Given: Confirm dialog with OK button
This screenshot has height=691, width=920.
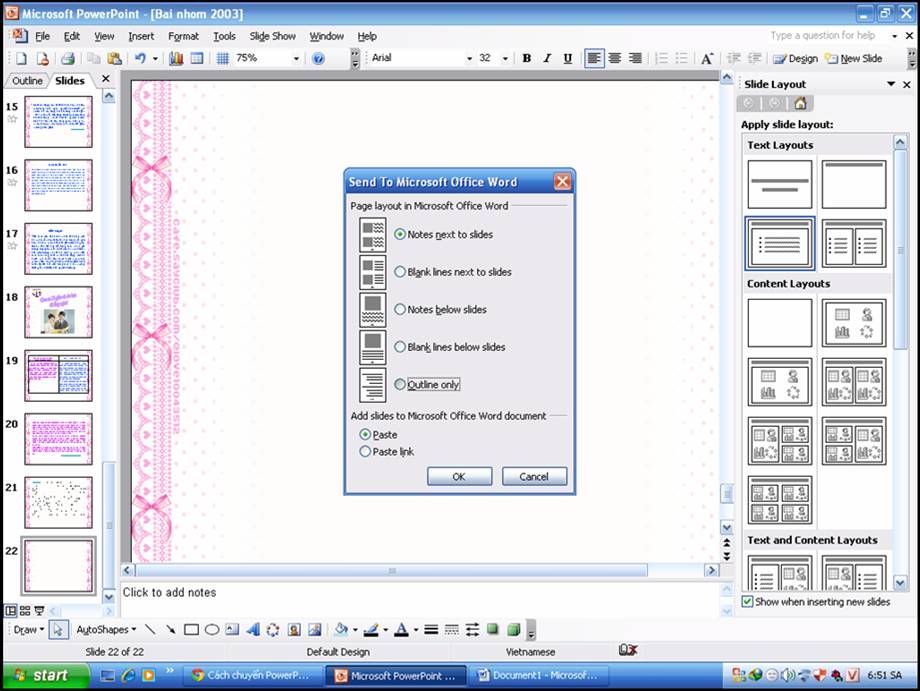Looking at the screenshot, I should pos(459,476).
